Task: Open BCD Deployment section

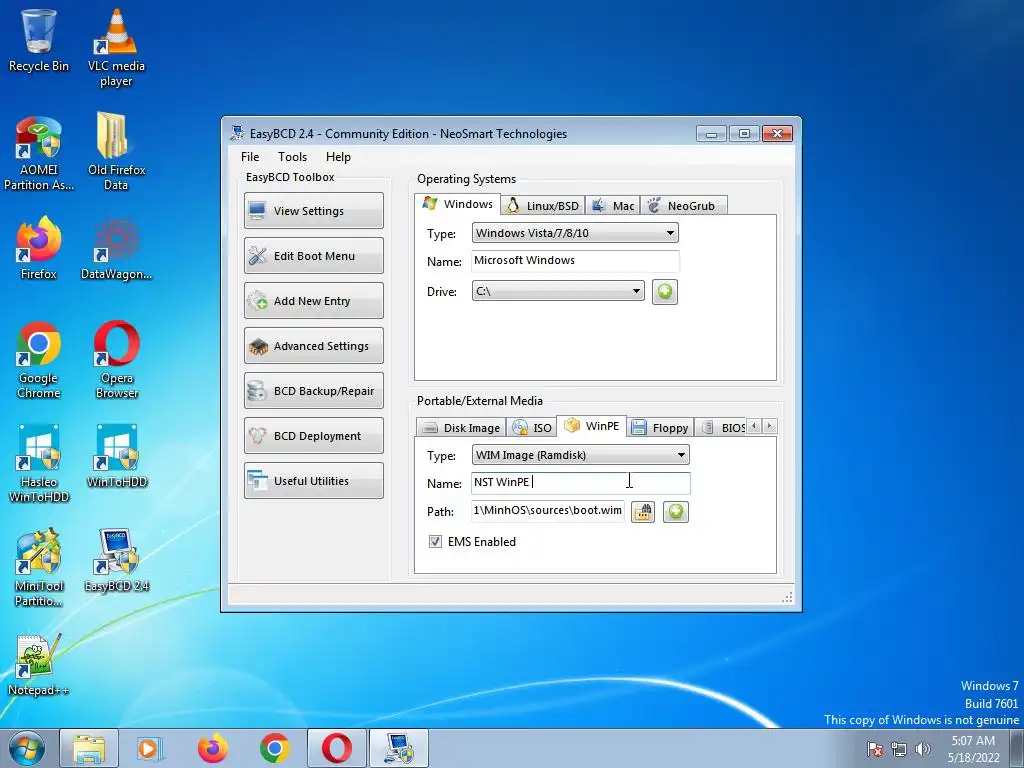Action: (313, 436)
